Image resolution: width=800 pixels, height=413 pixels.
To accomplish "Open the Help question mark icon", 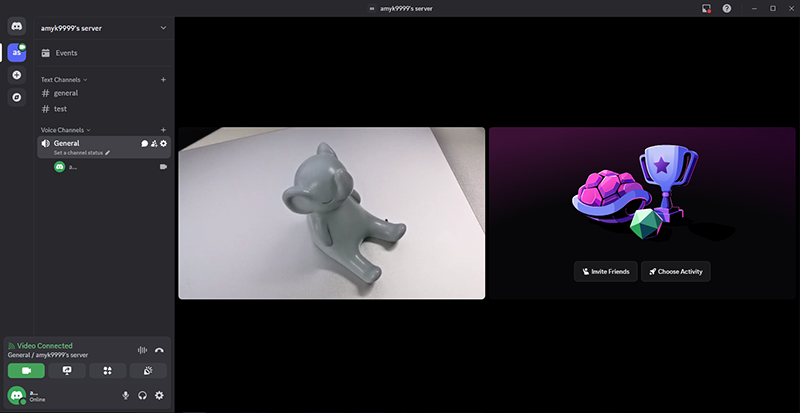I will pos(727,8).
